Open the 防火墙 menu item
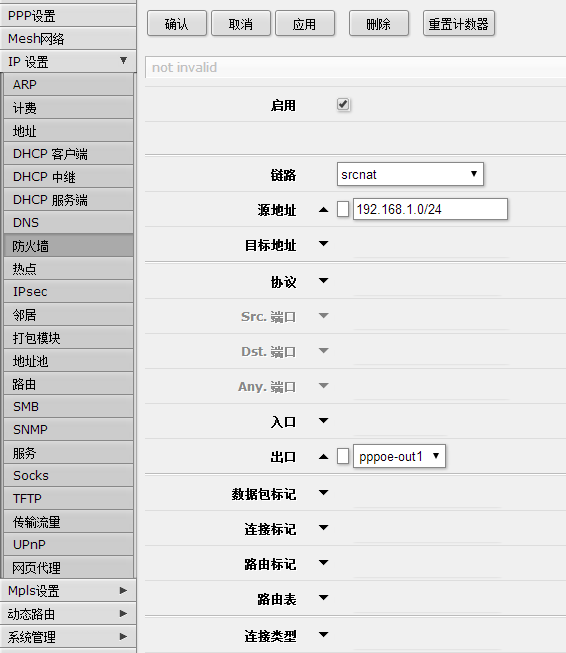The height and width of the screenshot is (653, 566). [68, 245]
